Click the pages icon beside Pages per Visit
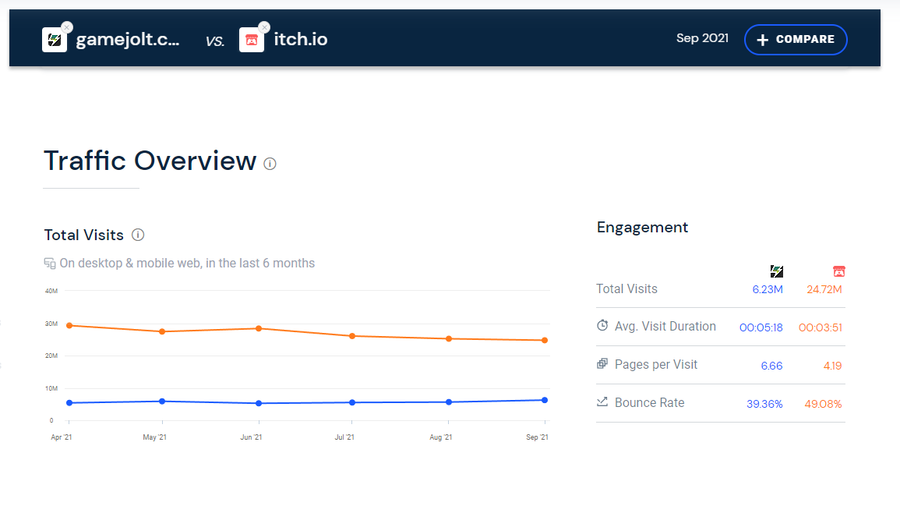Viewport: 900px width, 506px height. (602, 364)
